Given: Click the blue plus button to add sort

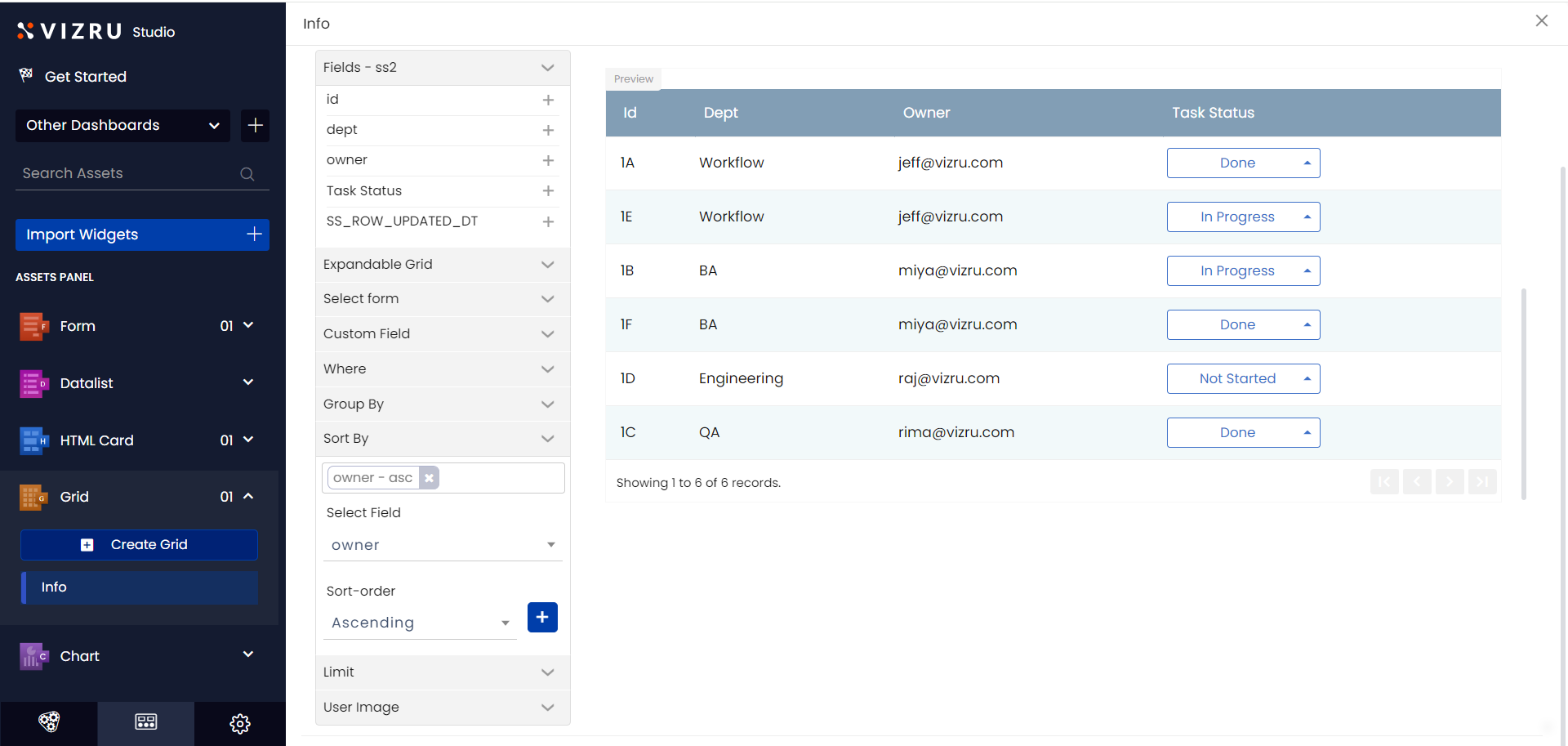Looking at the screenshot, I should tap(542, 618).
